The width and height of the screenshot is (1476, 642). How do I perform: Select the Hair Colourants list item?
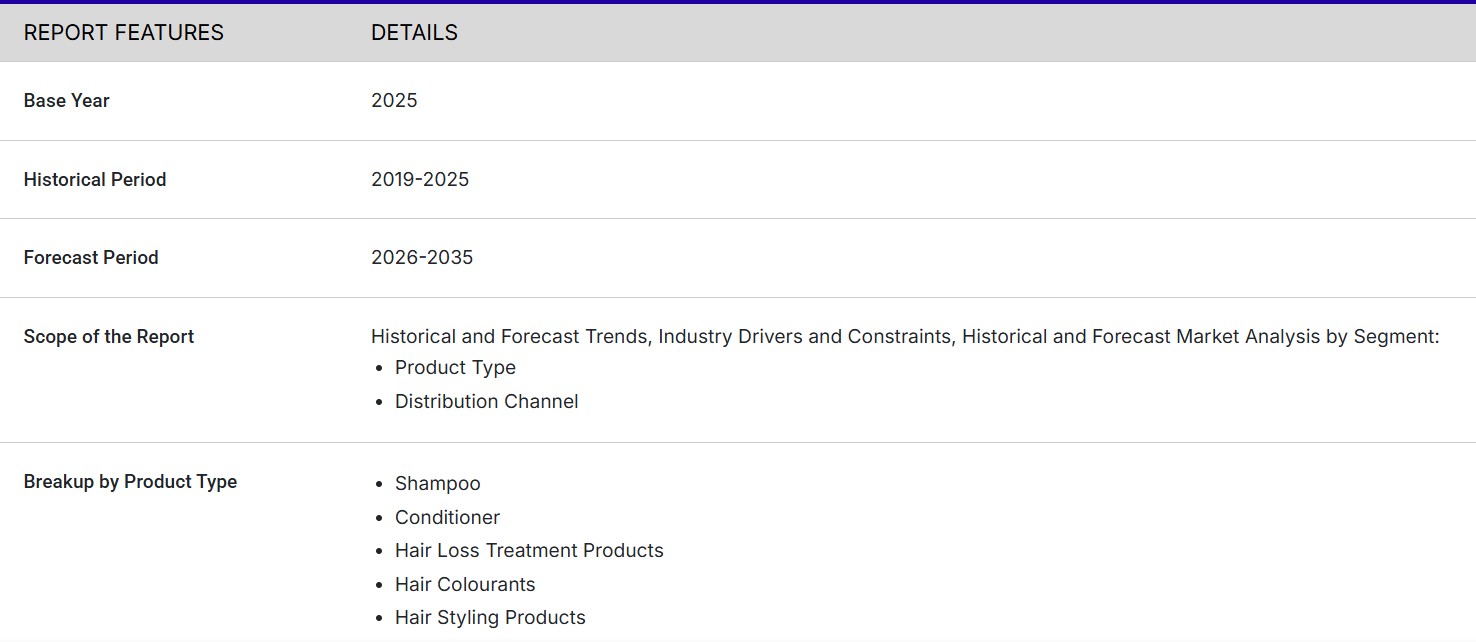point(465,585)
